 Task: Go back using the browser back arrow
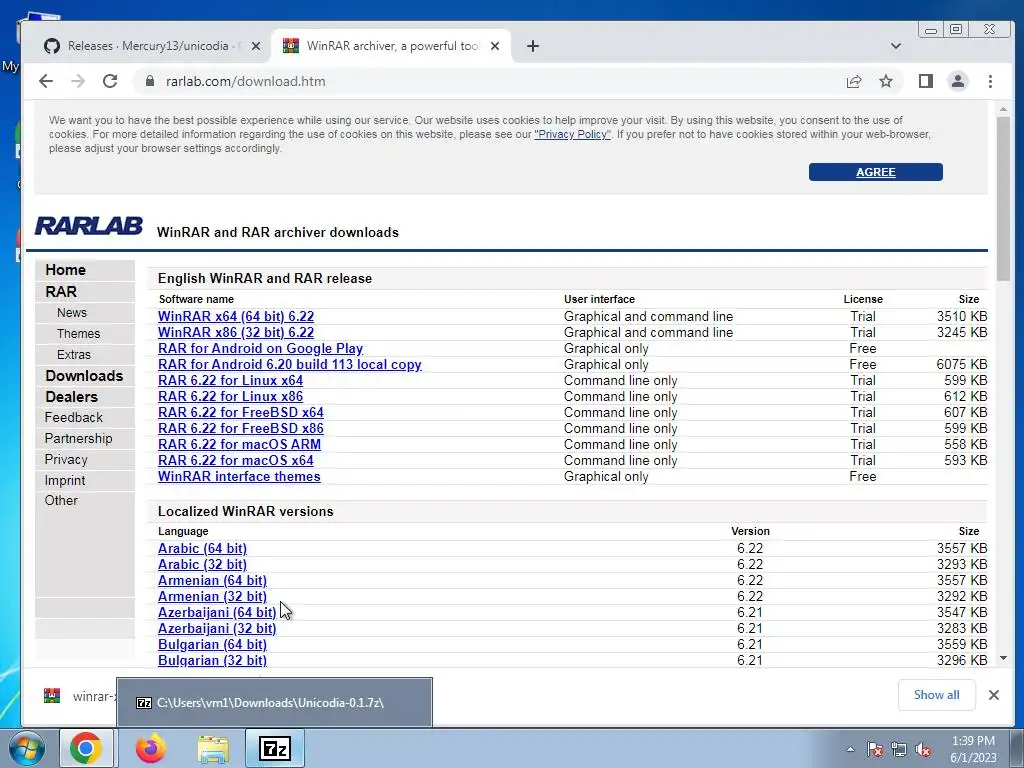point(46,82)
